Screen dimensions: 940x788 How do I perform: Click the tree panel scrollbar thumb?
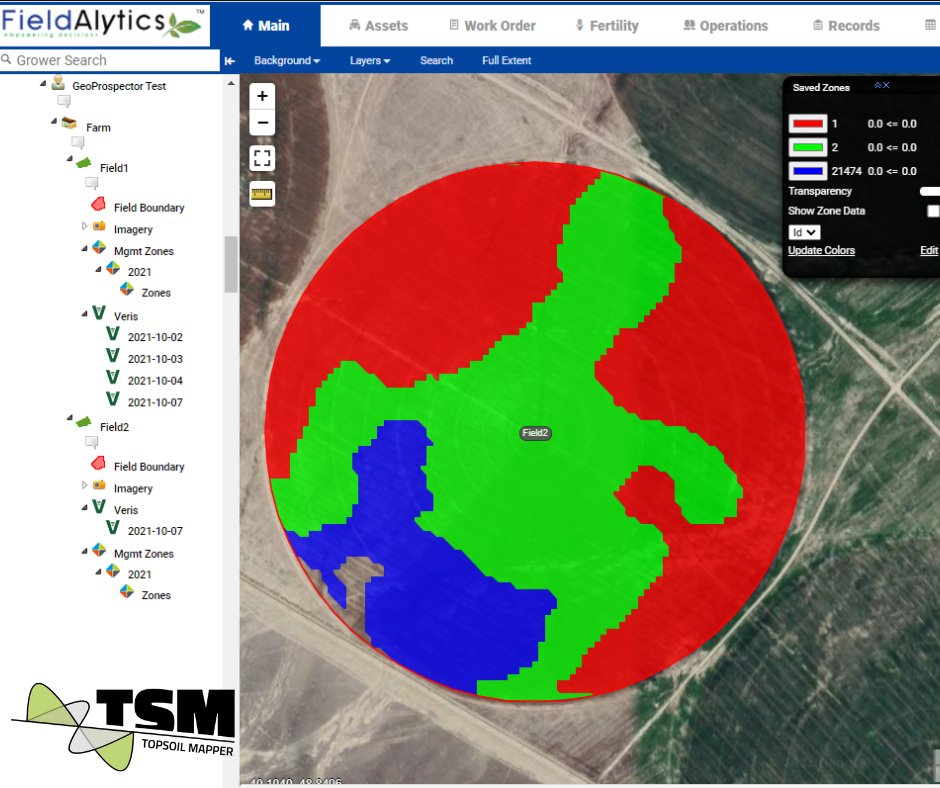point(231,264)
